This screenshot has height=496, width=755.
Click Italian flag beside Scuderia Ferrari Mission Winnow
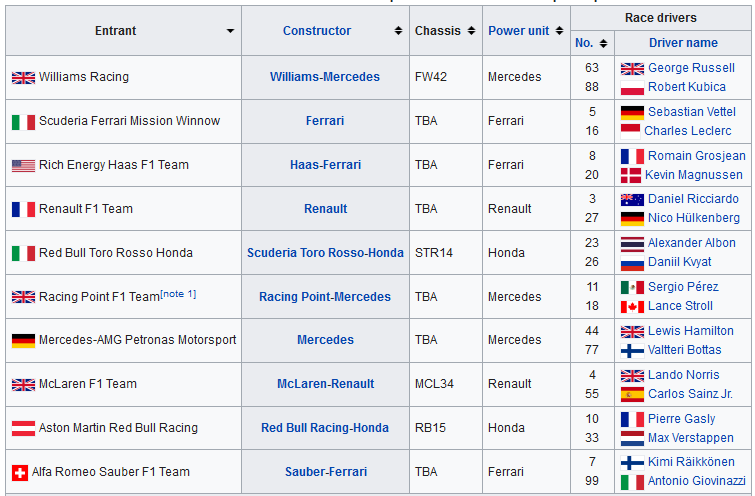click(x=24, y=122)
